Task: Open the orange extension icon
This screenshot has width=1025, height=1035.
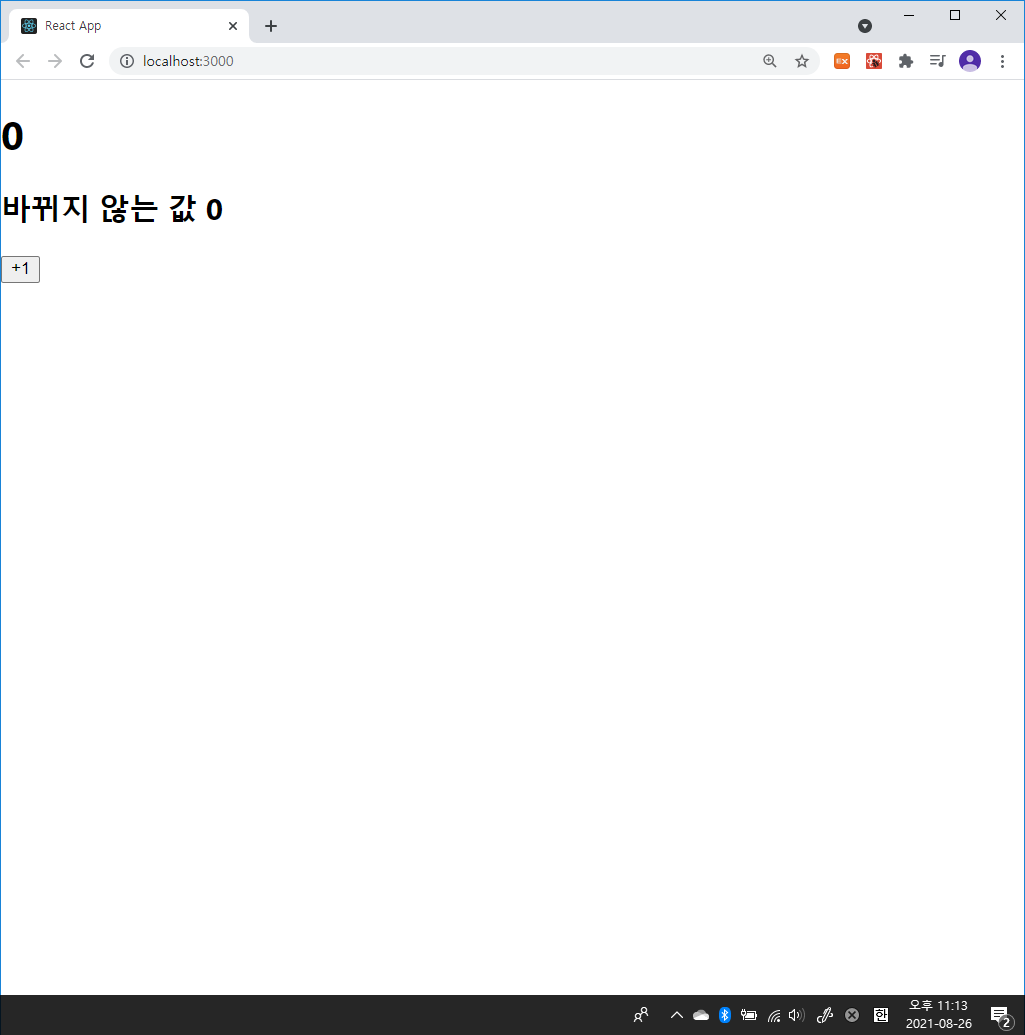Action: [842, 61]
